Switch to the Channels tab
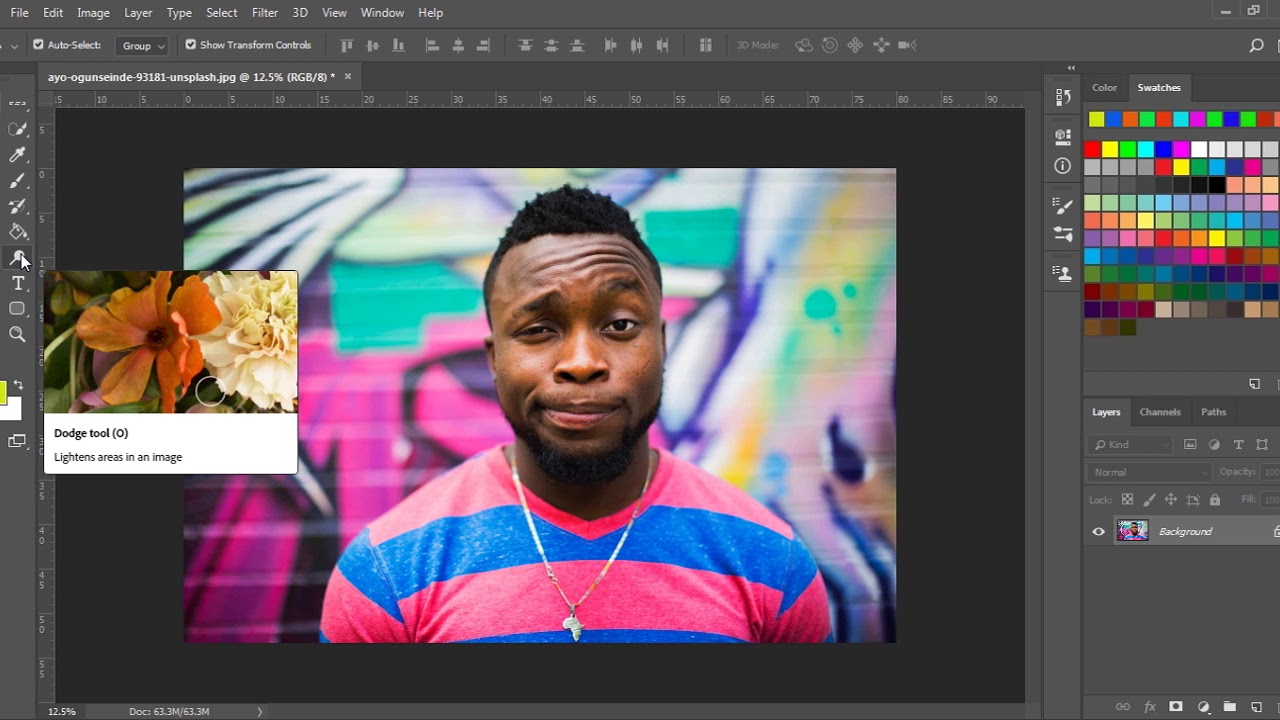 (1160, 412)
